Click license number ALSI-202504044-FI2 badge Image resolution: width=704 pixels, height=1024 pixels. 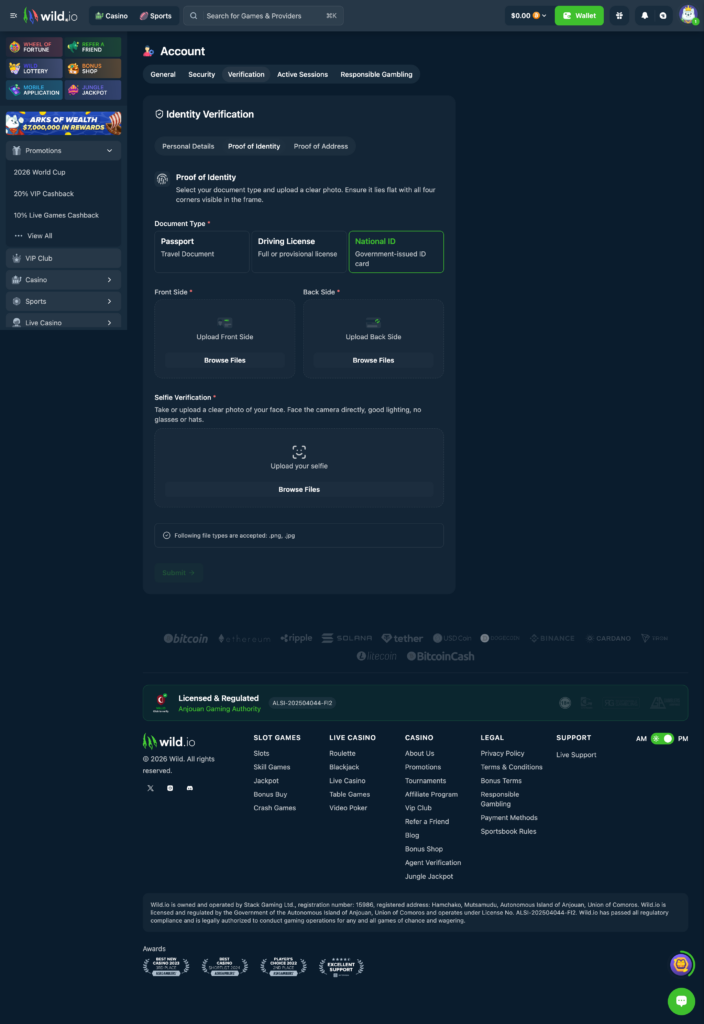click(302, 703)
